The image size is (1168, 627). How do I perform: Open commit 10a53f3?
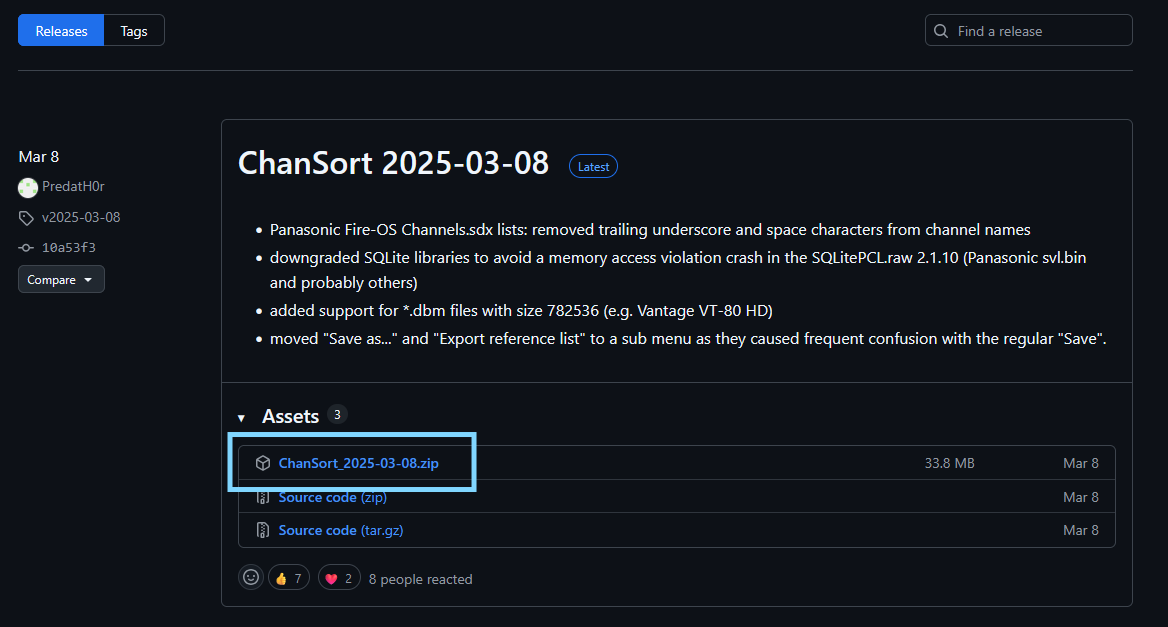[69, 247]
